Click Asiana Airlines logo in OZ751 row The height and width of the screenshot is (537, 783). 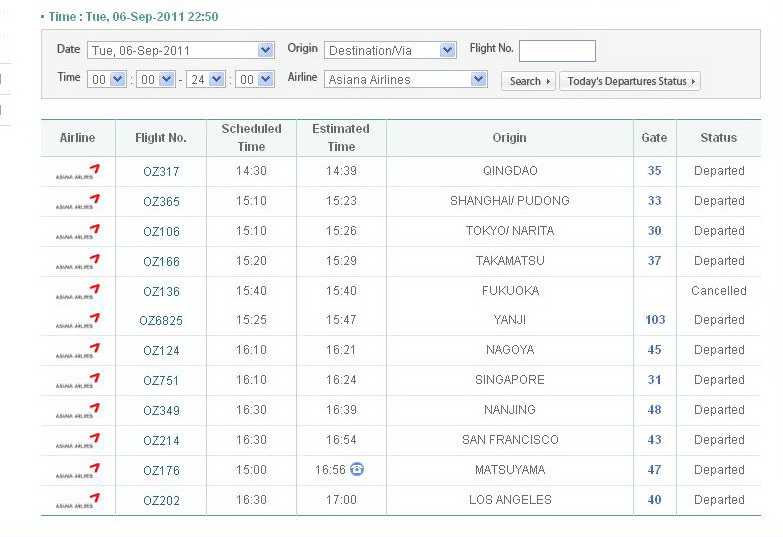(x=78, y=380)
